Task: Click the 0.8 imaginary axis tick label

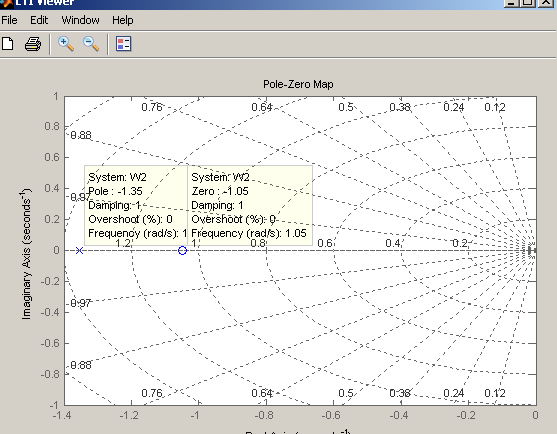Action: [52, 126]
